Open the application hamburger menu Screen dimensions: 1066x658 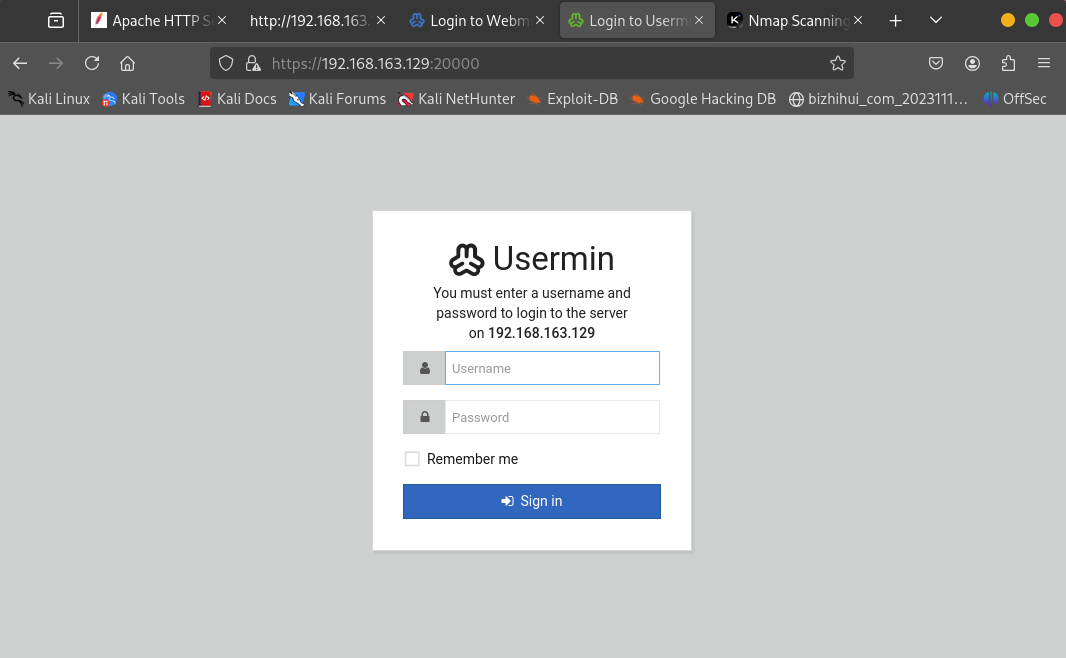click(1044, 63)
